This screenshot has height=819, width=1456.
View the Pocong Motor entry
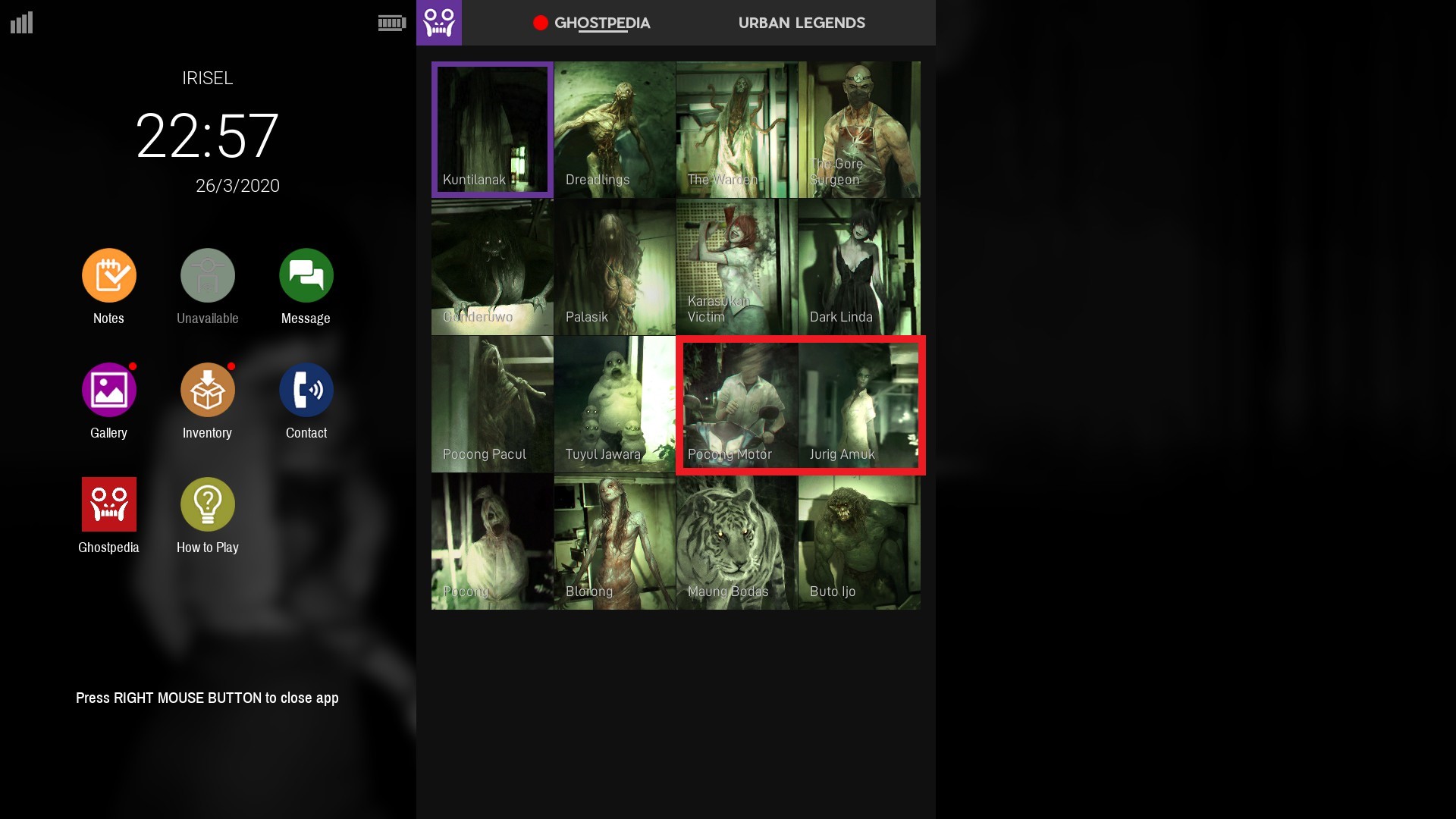737,404
